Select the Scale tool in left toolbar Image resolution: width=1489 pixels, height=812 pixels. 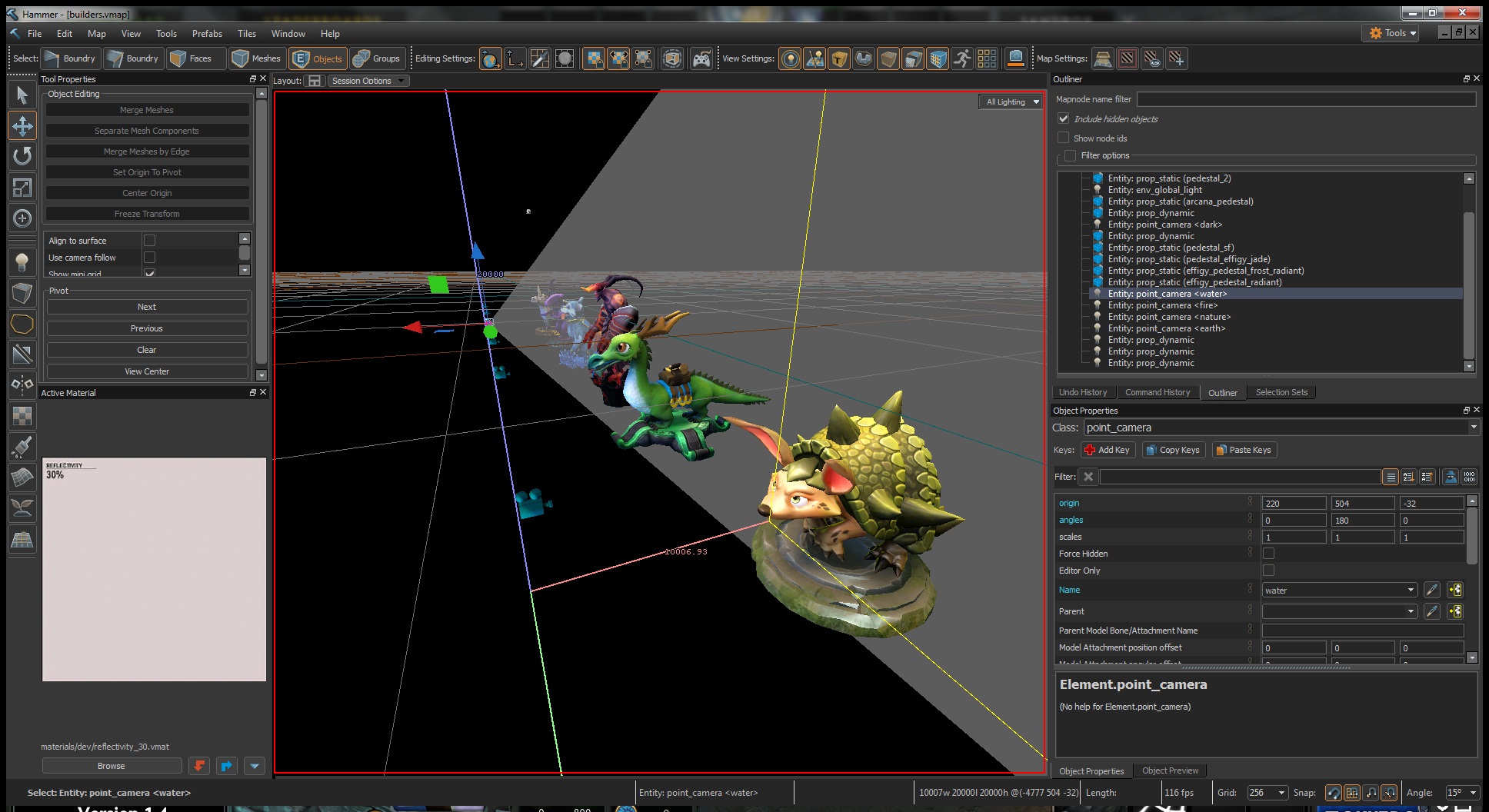(22, 187)
